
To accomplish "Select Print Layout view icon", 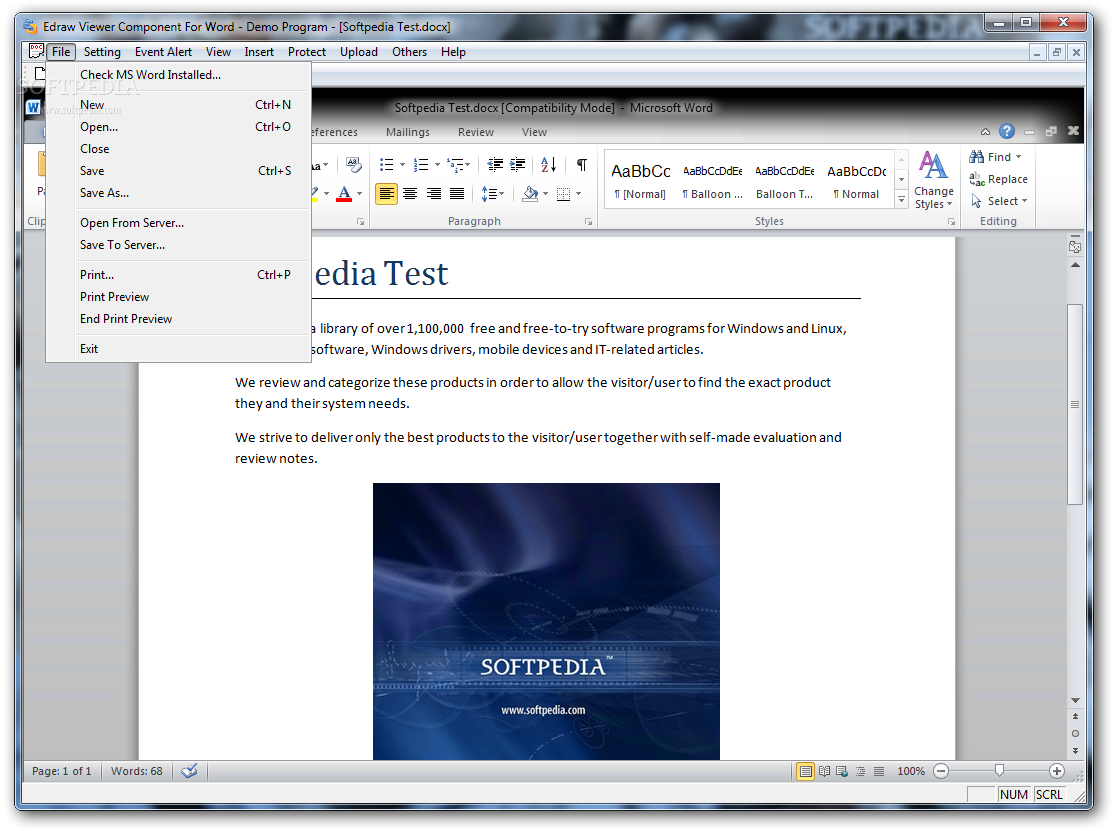I will pos(805,771).
